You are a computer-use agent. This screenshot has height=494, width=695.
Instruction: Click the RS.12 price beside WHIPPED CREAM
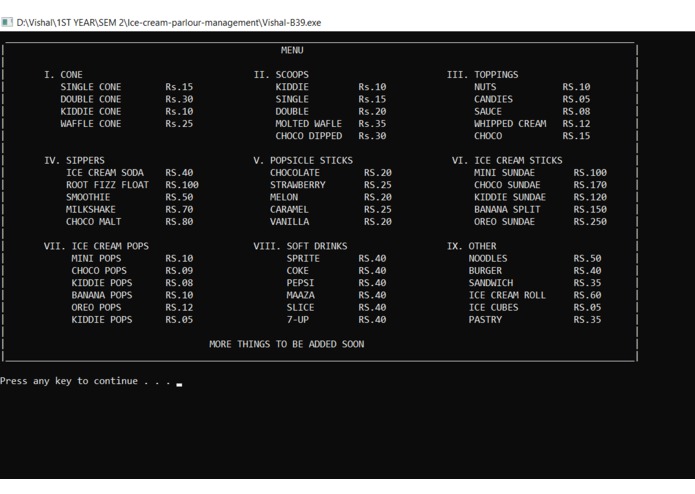[x=576, y=124]
